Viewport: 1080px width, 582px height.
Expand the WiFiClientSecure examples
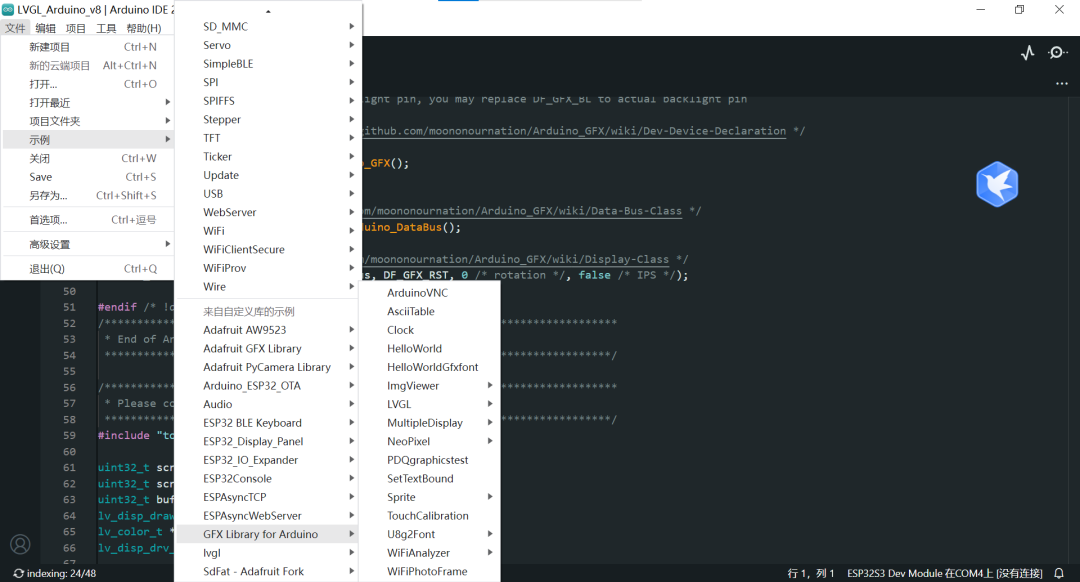(267, 249)
